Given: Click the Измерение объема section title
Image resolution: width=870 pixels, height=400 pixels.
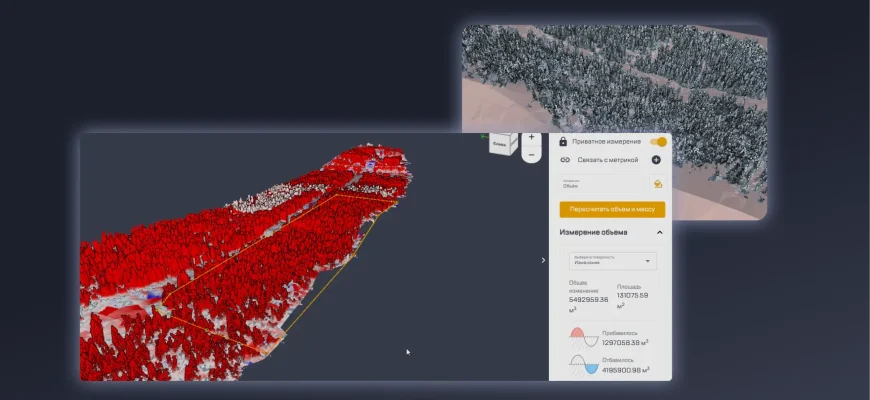Looking at the screenshot, I should point(594,233).
